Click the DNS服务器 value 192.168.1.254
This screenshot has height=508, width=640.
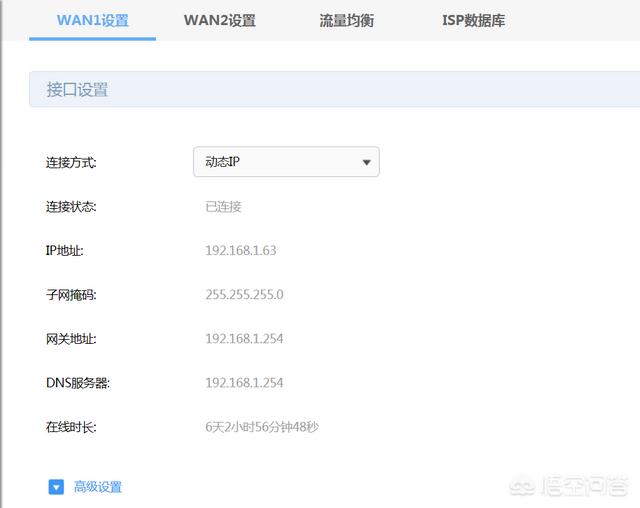coord(244,383)
